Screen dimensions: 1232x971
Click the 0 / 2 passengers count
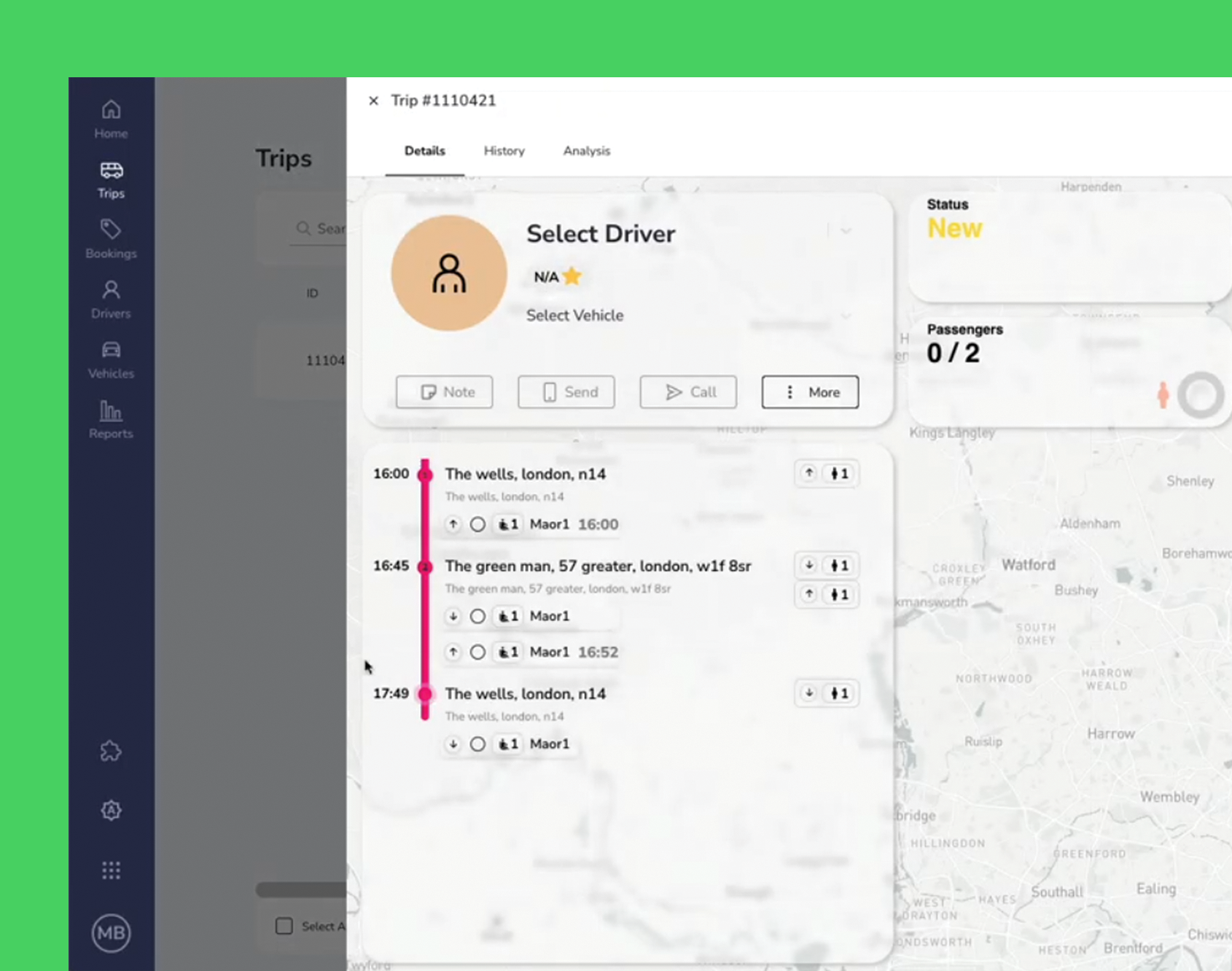pos(953,354)
